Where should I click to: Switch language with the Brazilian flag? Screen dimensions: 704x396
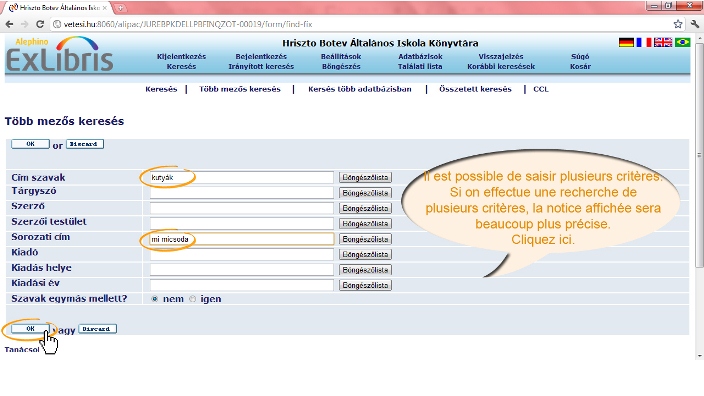point(682,42)
